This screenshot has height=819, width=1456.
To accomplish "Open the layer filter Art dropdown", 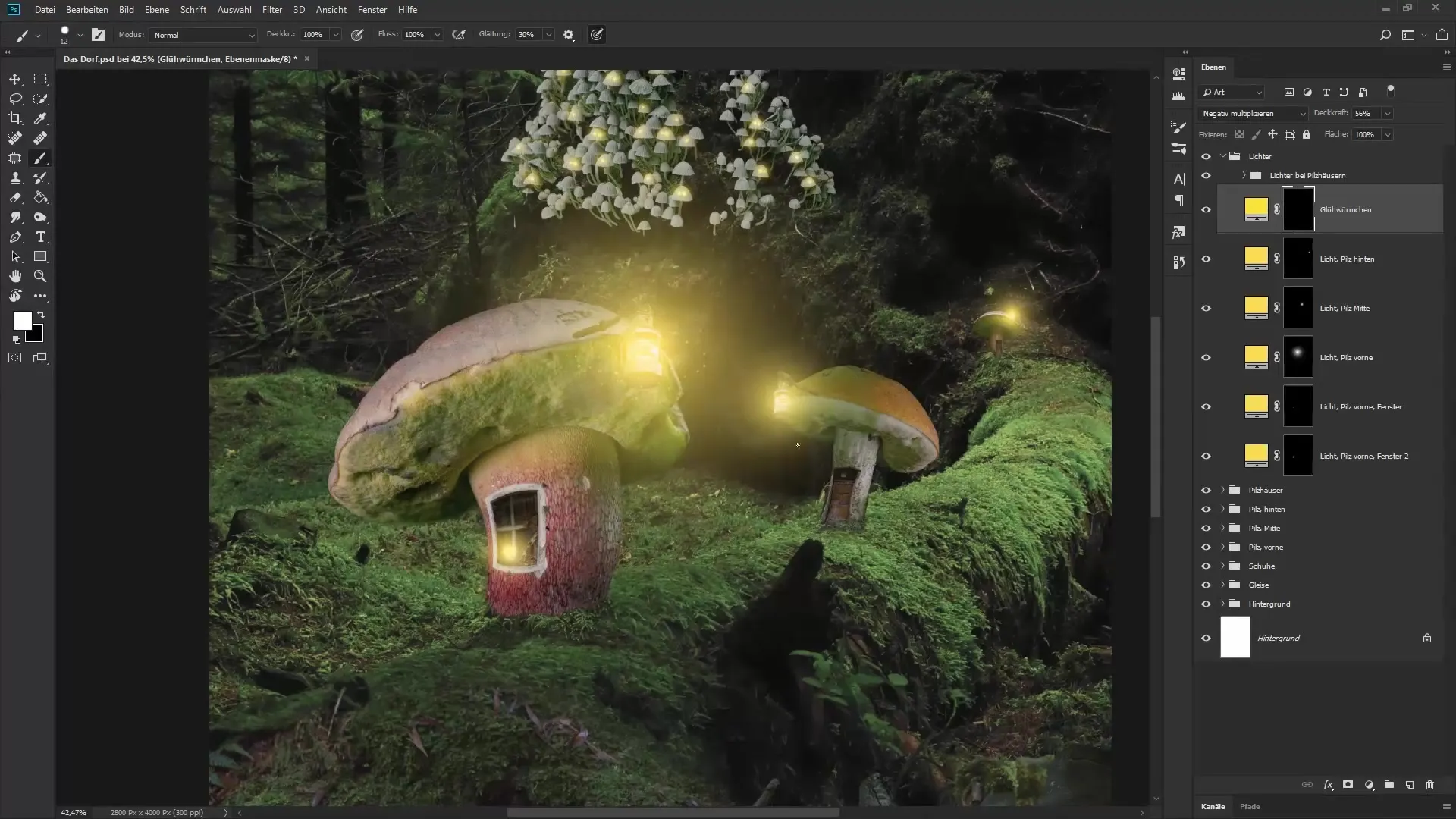I will click(x=1232, y=93).
